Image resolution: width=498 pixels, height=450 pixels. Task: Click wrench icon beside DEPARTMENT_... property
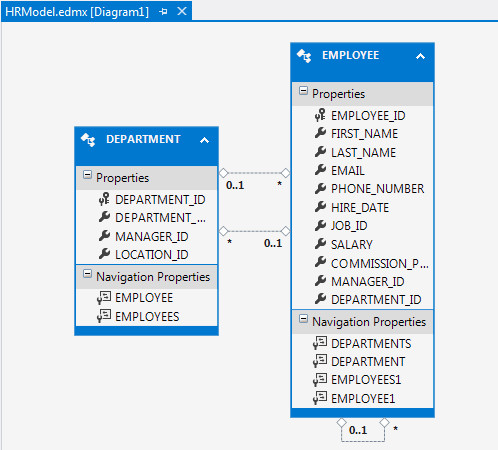pos(104,217)
